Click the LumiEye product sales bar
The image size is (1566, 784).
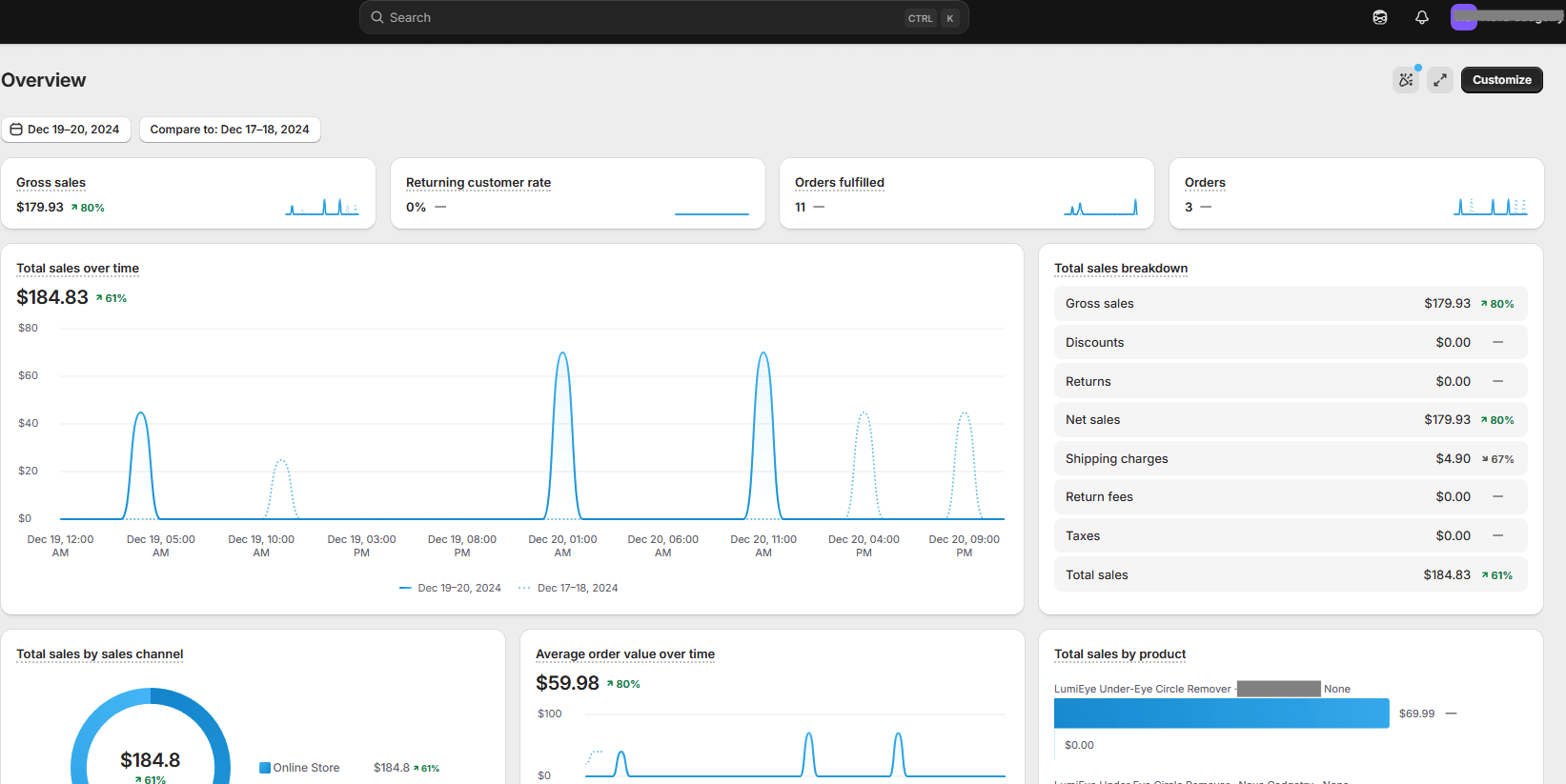(1221, 714)
